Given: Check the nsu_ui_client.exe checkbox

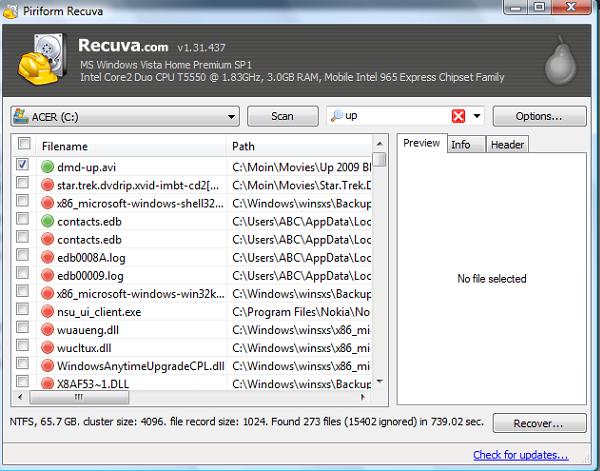Looking at the screenshot, I should point(23,309).
